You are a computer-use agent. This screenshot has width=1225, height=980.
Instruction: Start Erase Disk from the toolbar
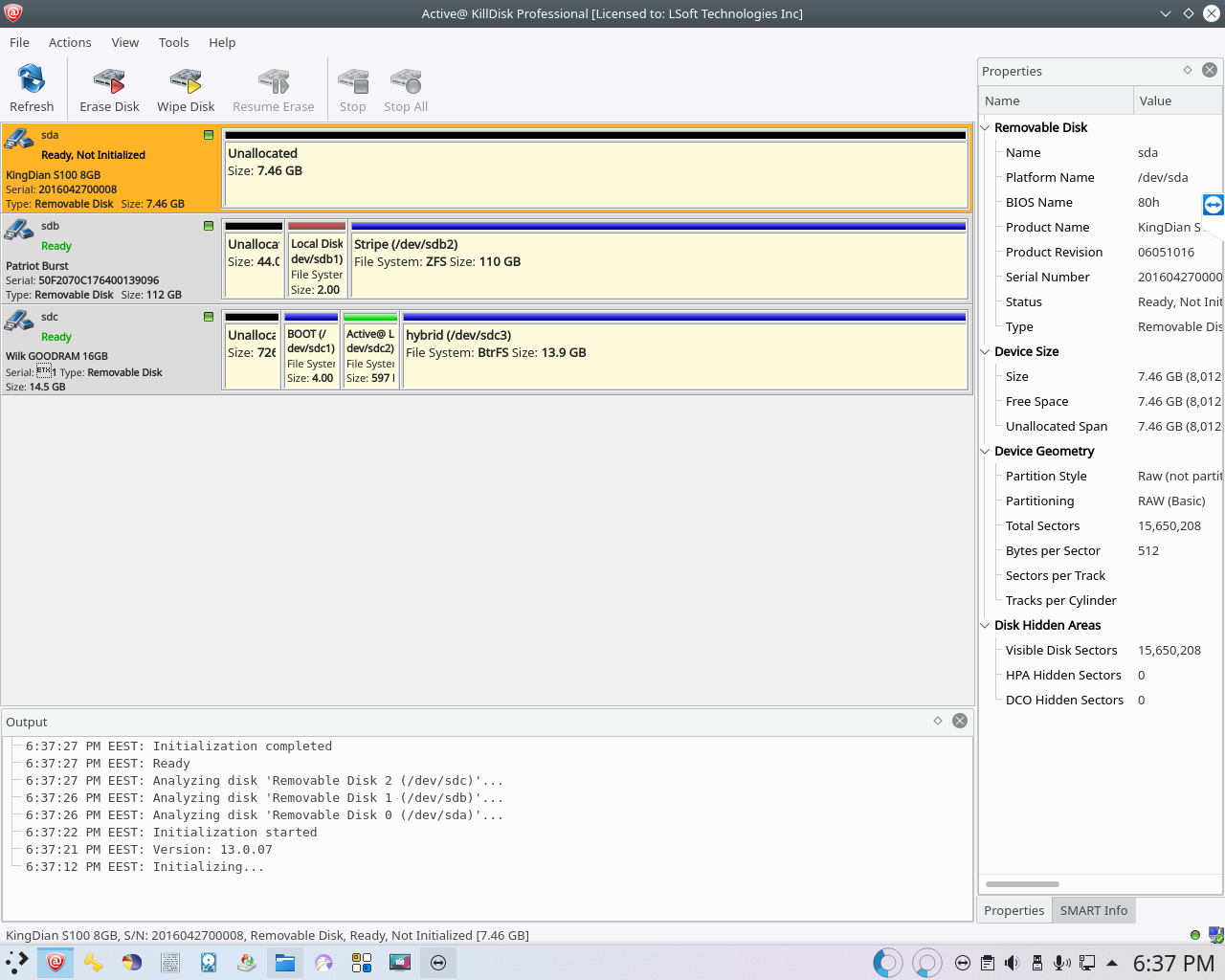tap(109, 88)
